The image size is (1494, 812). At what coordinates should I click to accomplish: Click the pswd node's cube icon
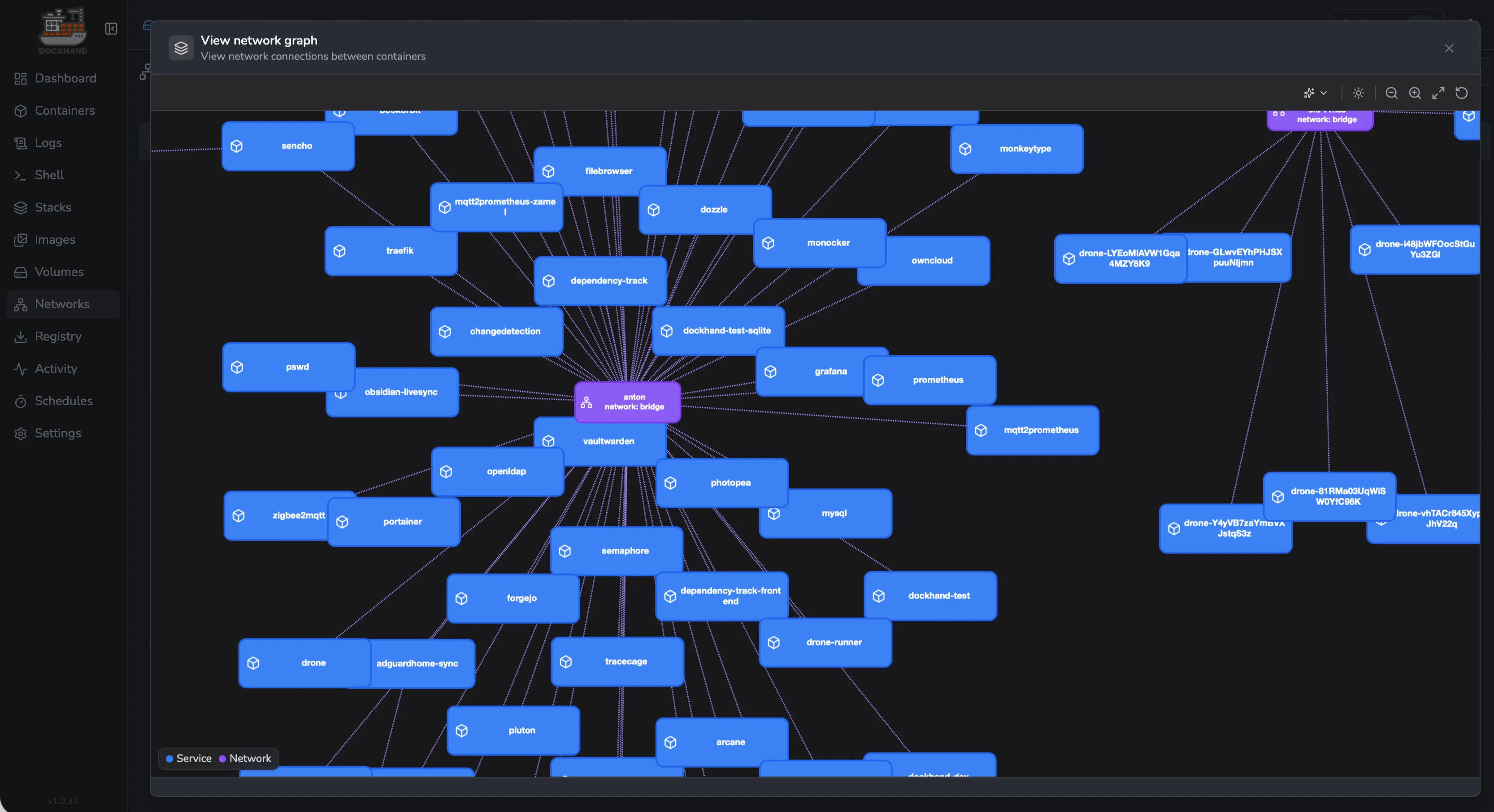[x=237, y=367]
